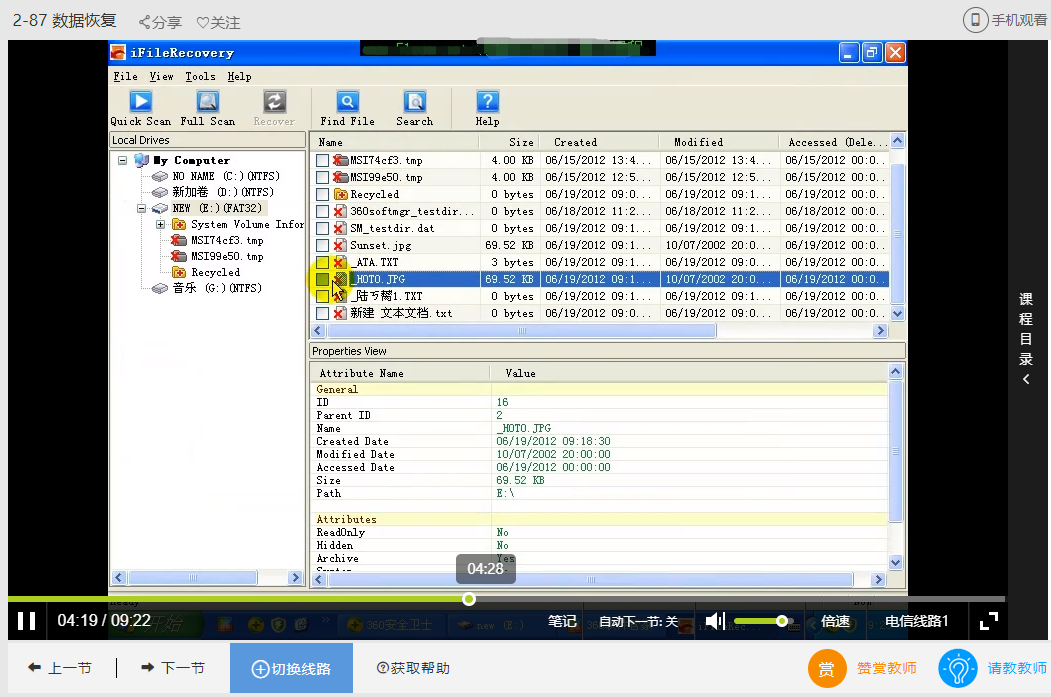1051x697 pixels.
Task: Open 获取帮助 help link
Action: [x=414, y=668]
